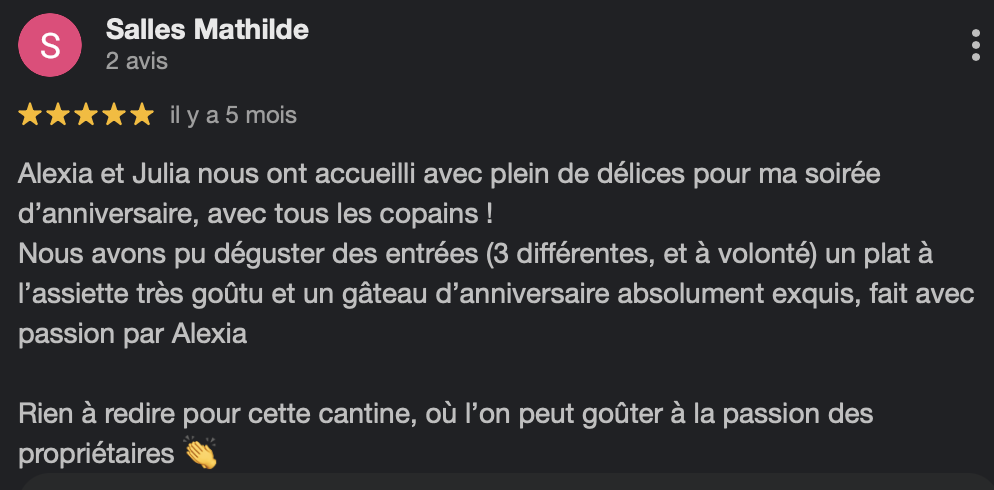Open the three-dot review options menu
This screenshot has height=490, width=994.
[x=975, y=45]
